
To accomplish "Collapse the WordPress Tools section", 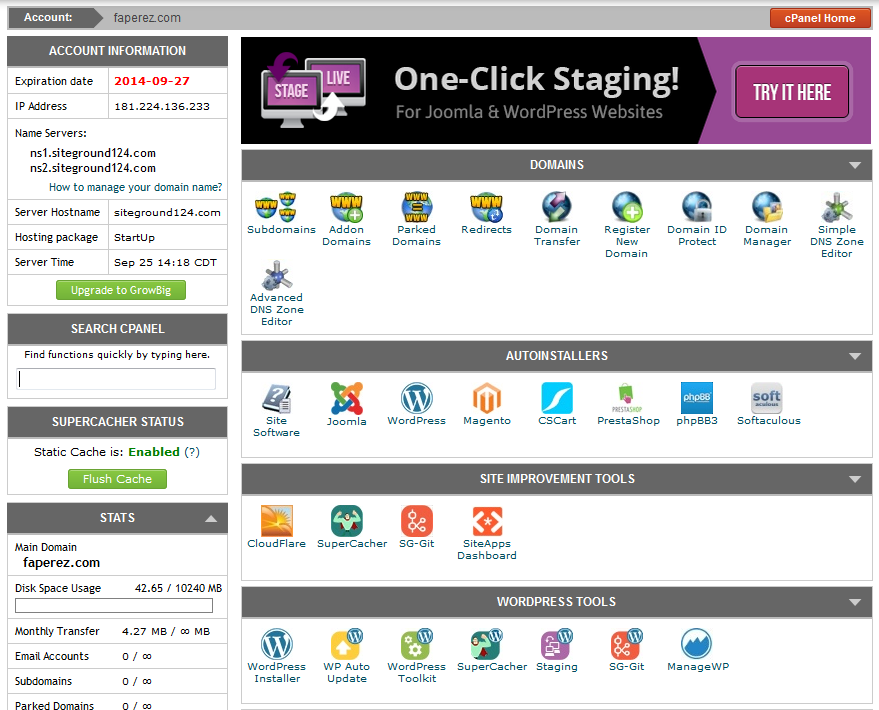I will pos(855,602).
